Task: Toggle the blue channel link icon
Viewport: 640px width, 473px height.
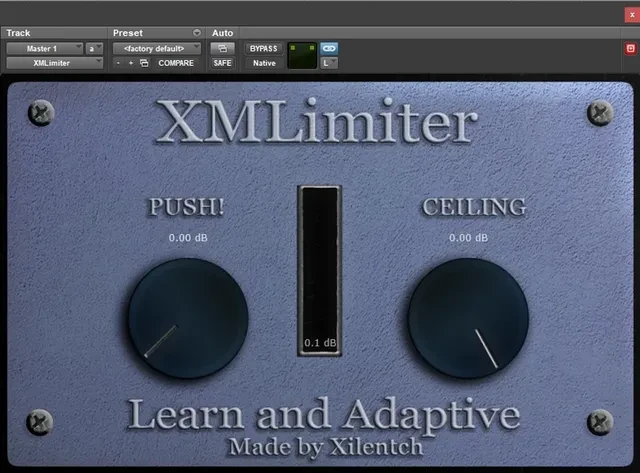Action: (x=329, y=47)
